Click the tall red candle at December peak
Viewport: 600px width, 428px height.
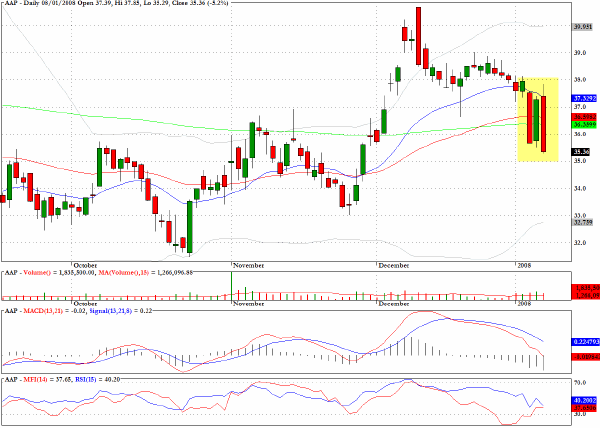click(x=419, y=36)
